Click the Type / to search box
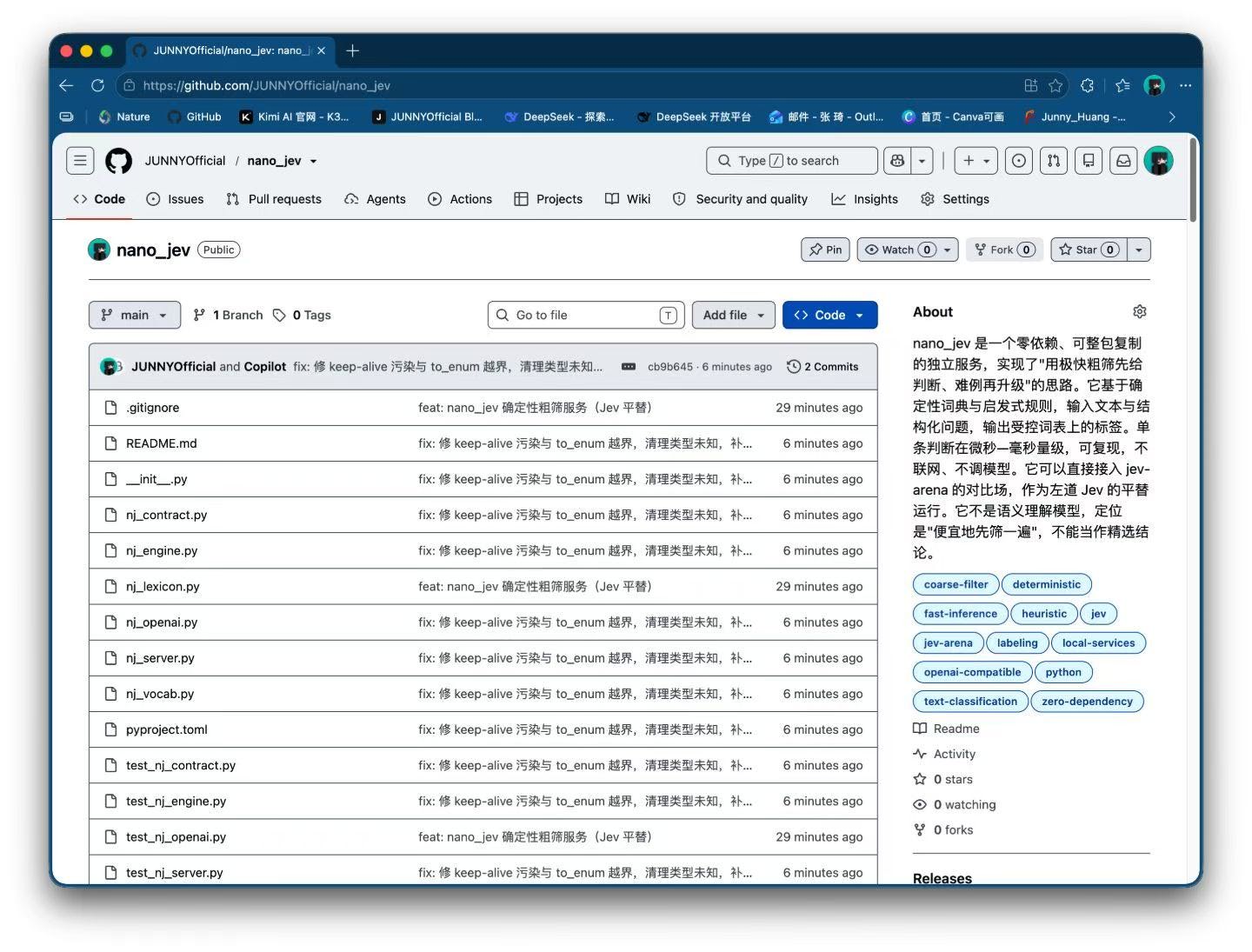The image size is (1252, 952). (792, 161)
